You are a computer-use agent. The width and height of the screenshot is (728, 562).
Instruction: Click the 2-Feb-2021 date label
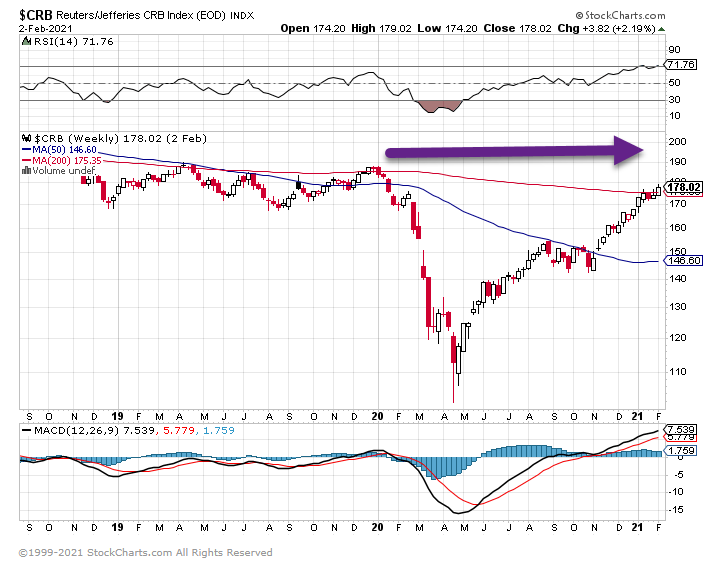click(x=46, y=29)
